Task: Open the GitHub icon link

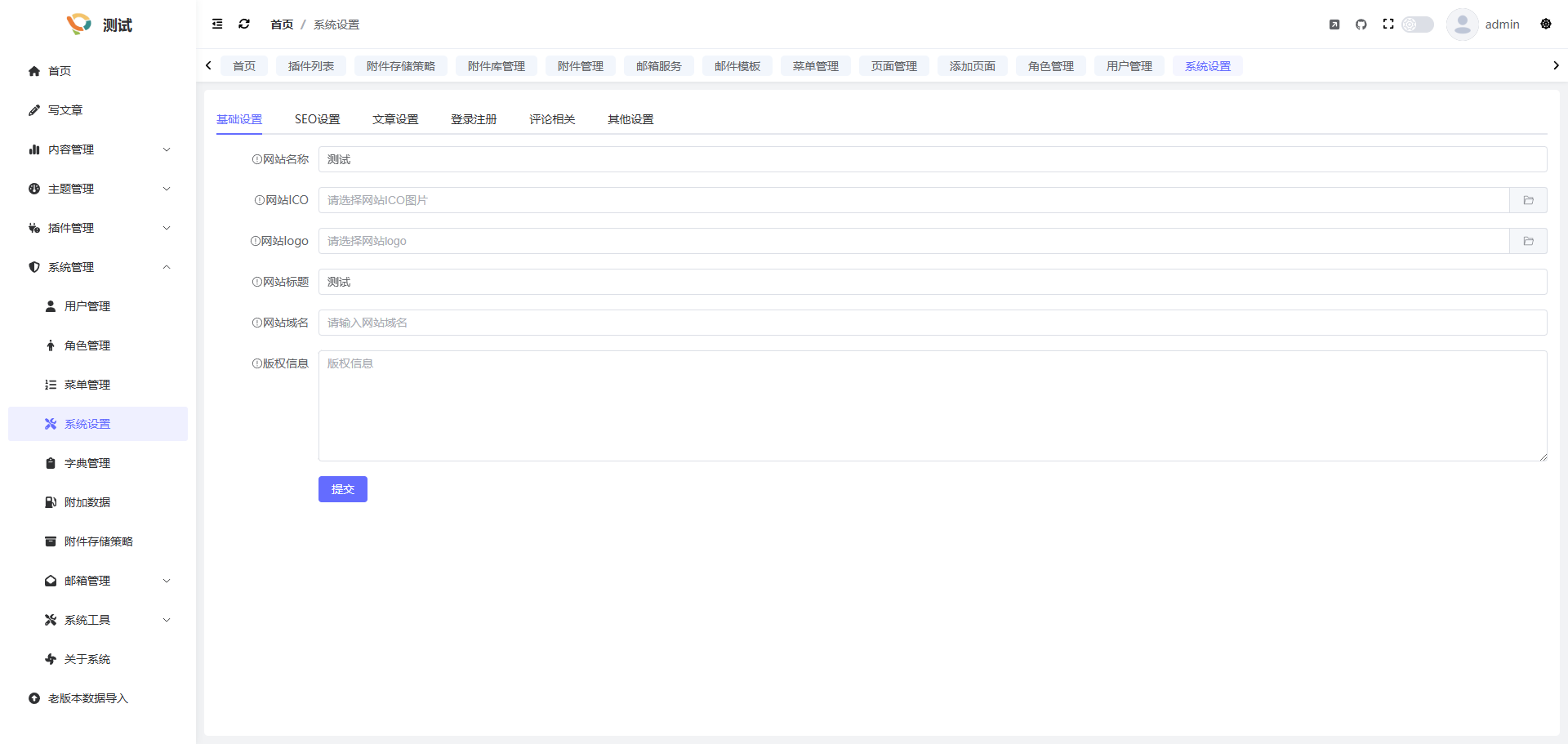Action: pyautogui.click(x=1361, y=25)
